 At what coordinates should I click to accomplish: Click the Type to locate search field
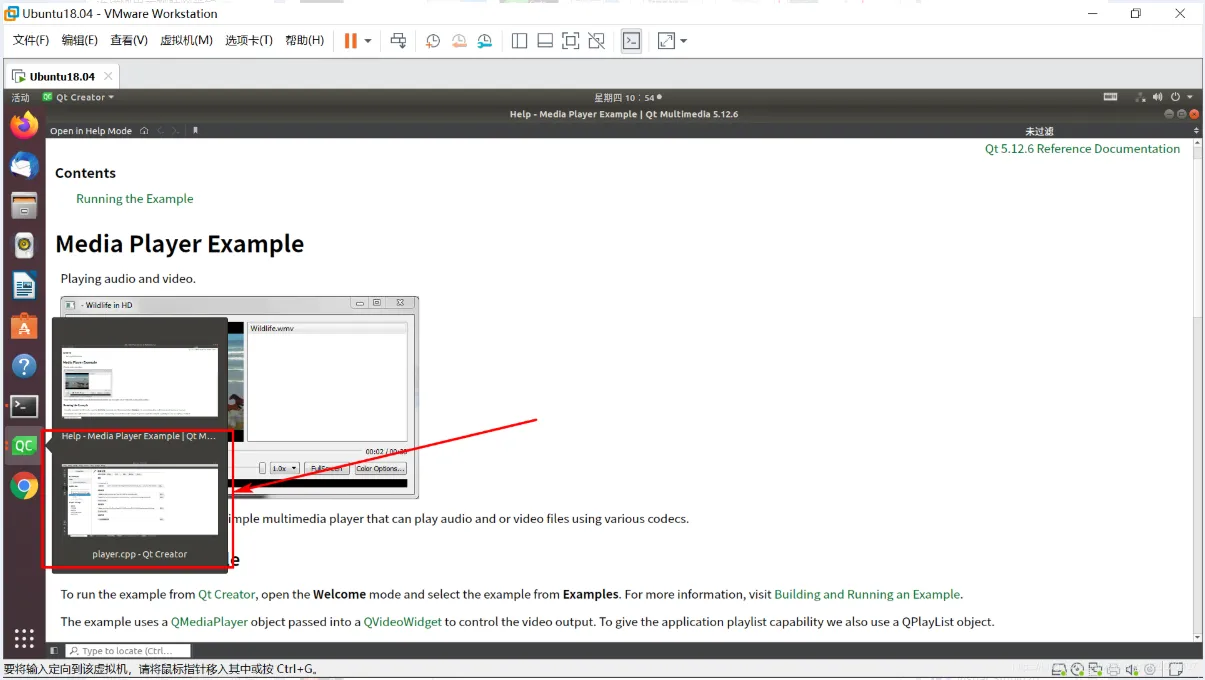pos(128,651)
